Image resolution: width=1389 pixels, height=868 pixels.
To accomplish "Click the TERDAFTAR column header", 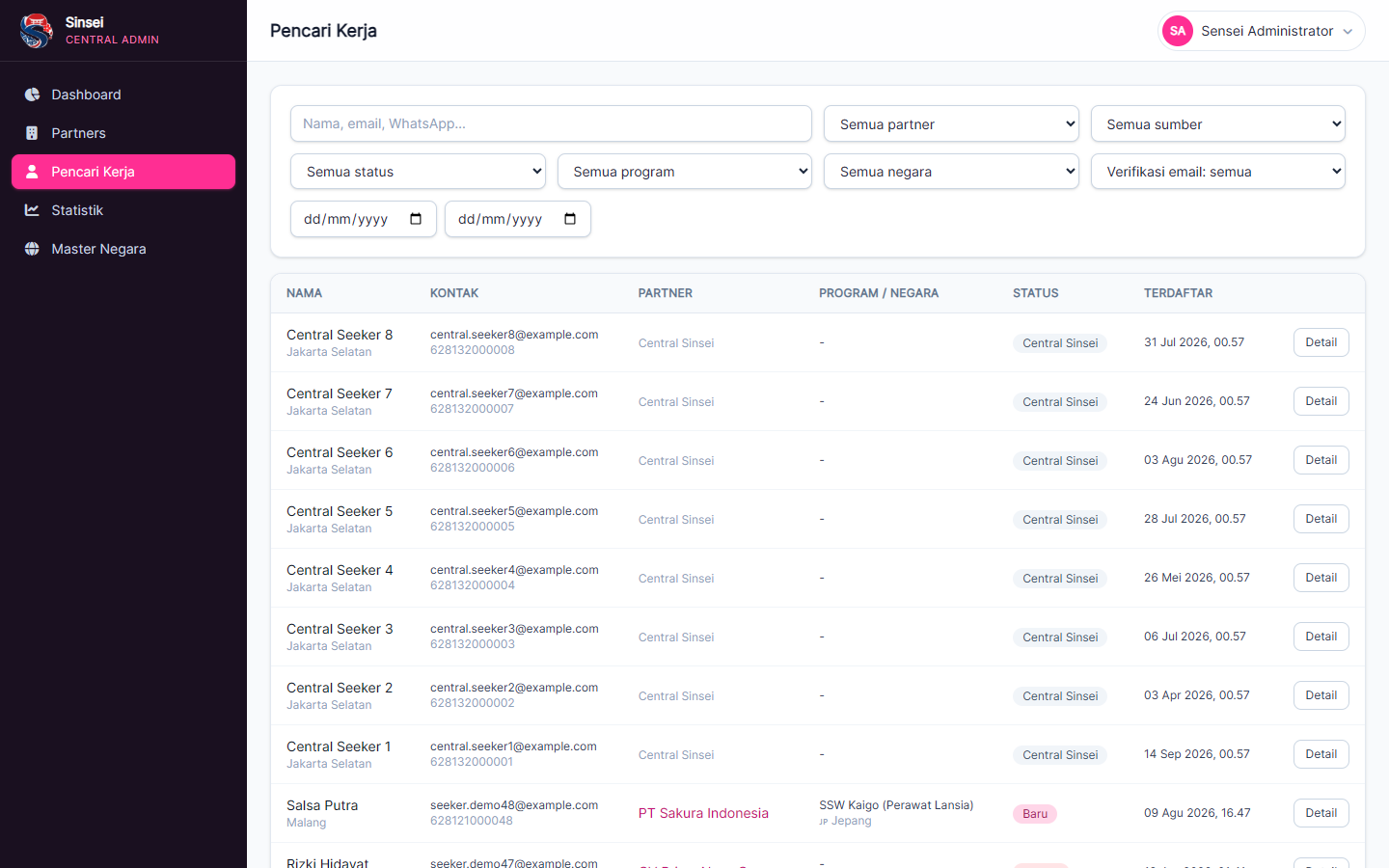I will pos(1178,293).
